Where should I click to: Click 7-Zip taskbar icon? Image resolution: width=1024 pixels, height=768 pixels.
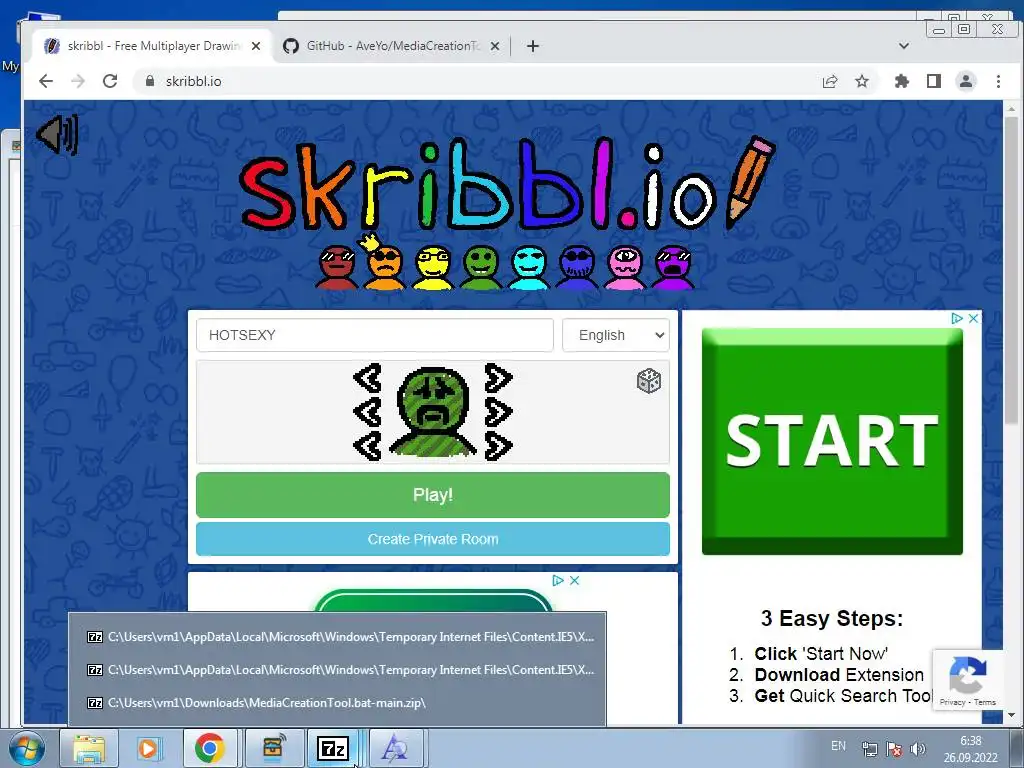332,748
